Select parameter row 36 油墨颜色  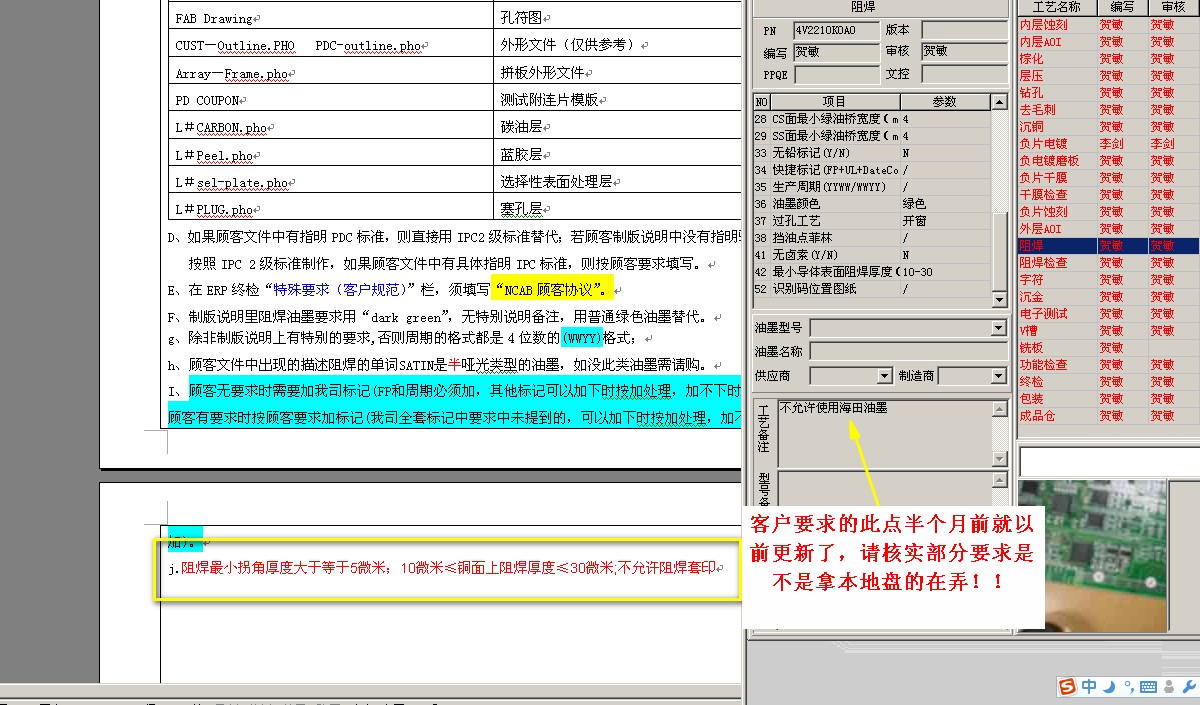(872, 204)
